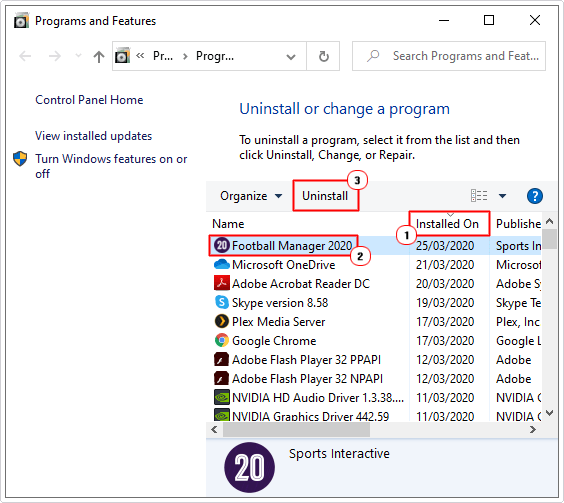Click the NVIDIA Graphics Driver 442.59 icon
This screenshot has height=503, width=564.
(222, 415)
